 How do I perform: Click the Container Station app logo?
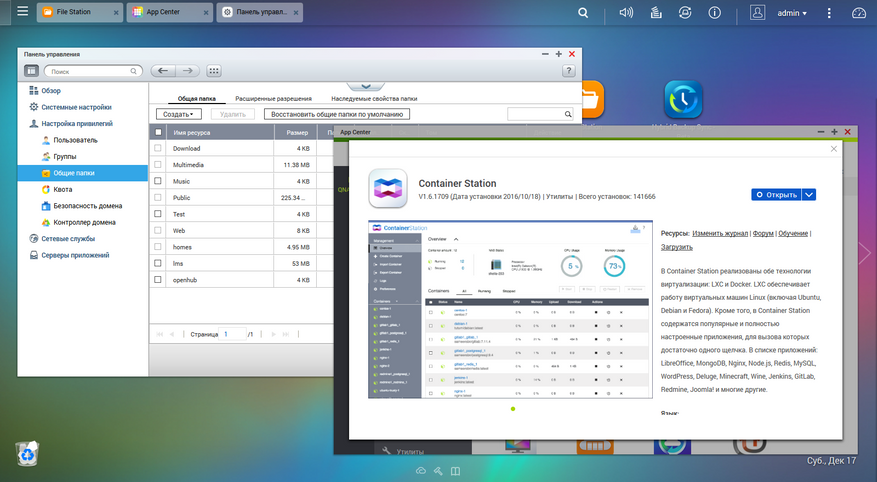click(388, 188)
